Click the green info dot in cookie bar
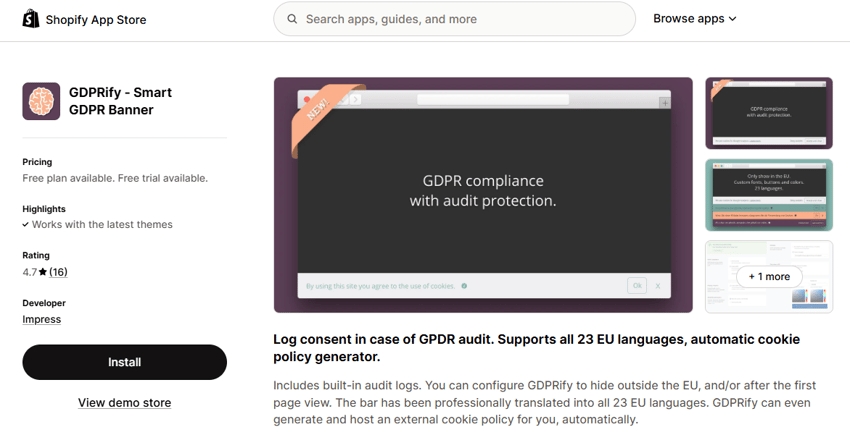This screenshot has height=427, width=850. coord(464,286)
